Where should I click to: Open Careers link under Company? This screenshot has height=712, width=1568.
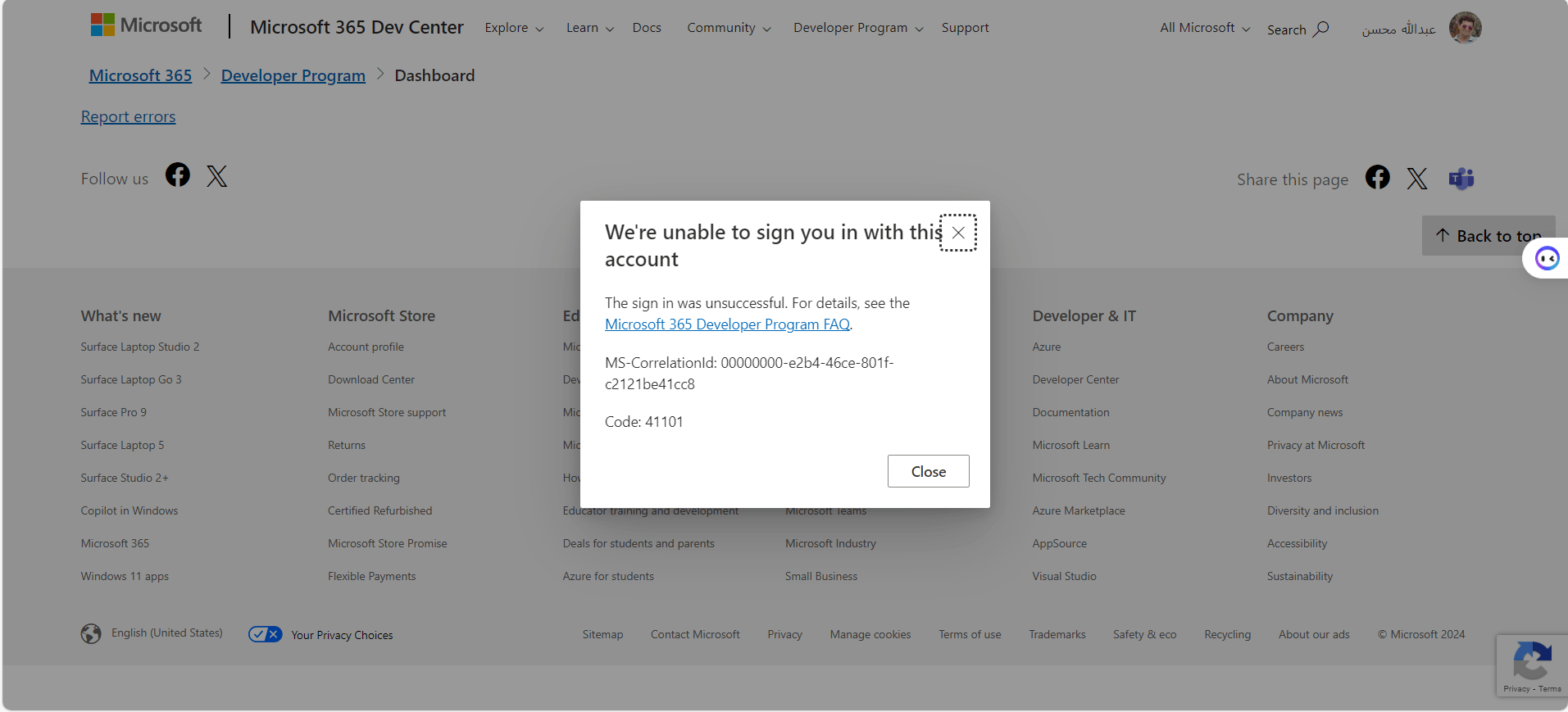click(1285, 347)
